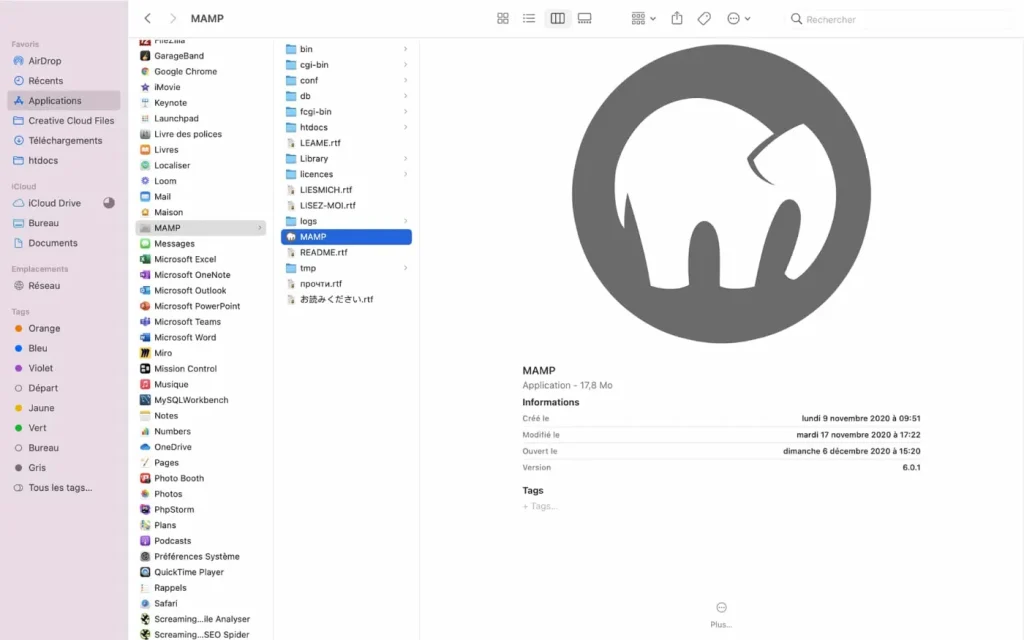Expand the cgi-bin folder chevron
The image size is (1024, 640).
[405, 65]
